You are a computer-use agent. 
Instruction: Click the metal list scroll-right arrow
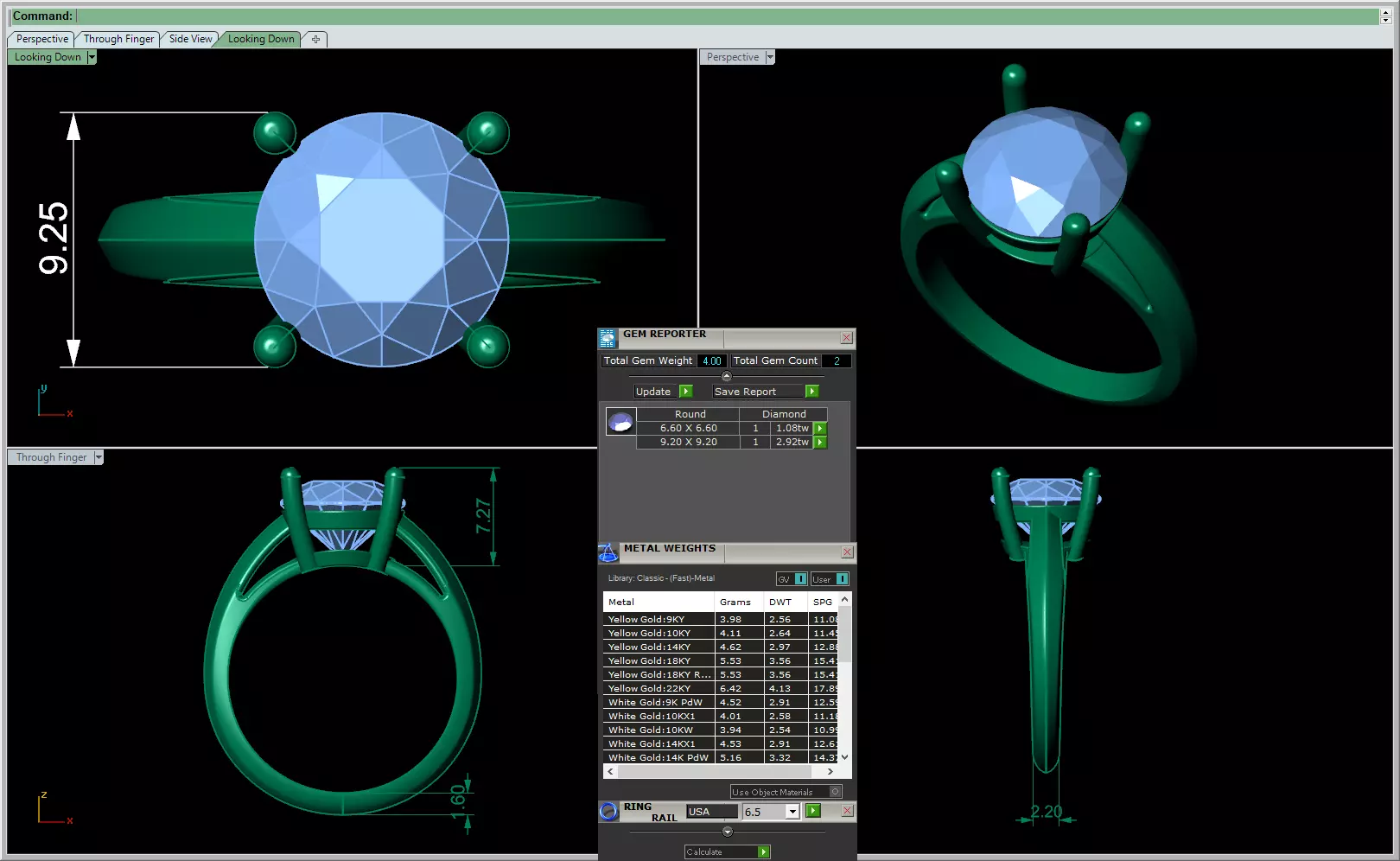[x=830, y=771]
